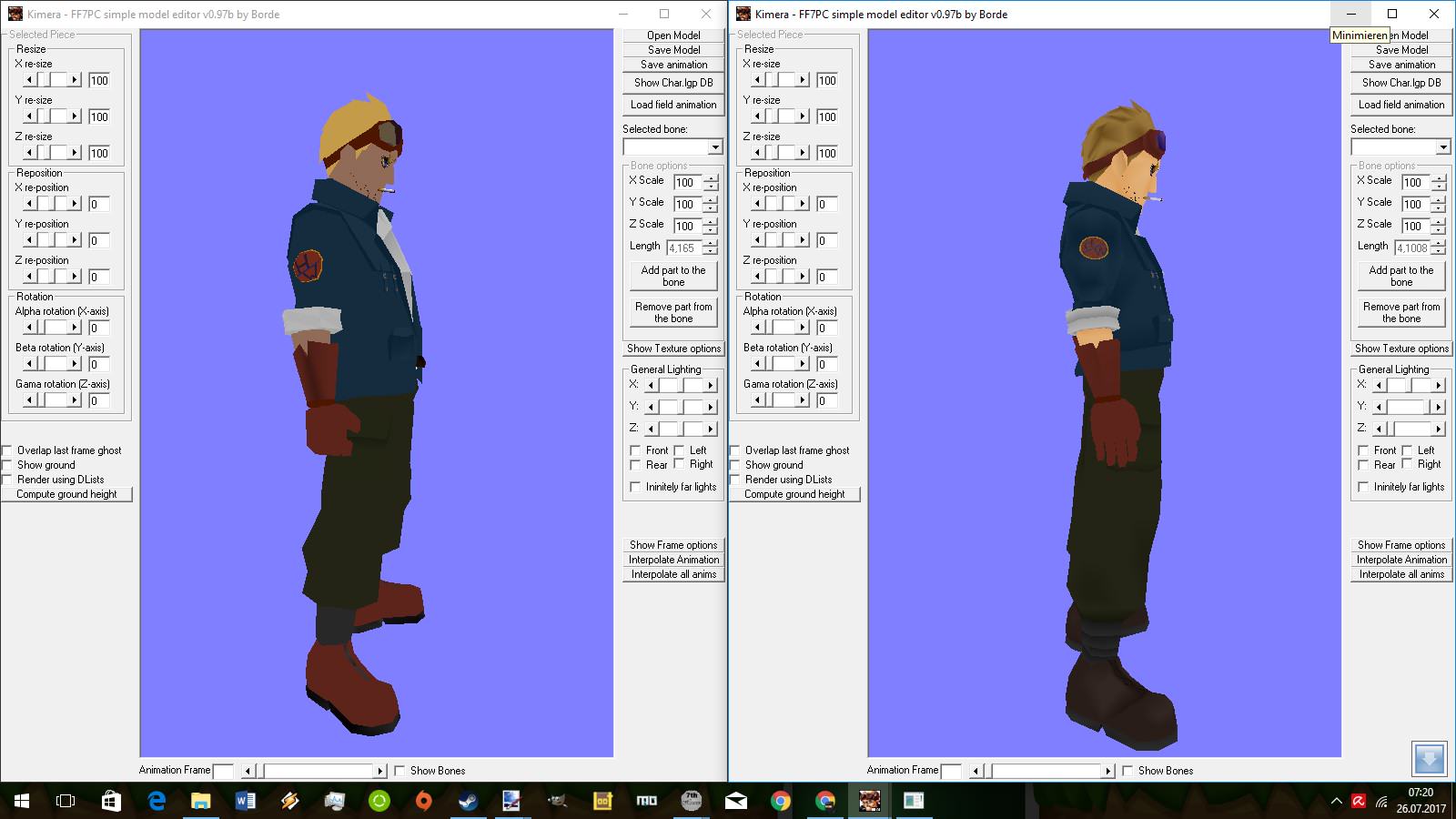Click "Interpolate Animation" in left window
Image resolution: width=1456 pixels, height=819 pixels.
coord(673,560)
